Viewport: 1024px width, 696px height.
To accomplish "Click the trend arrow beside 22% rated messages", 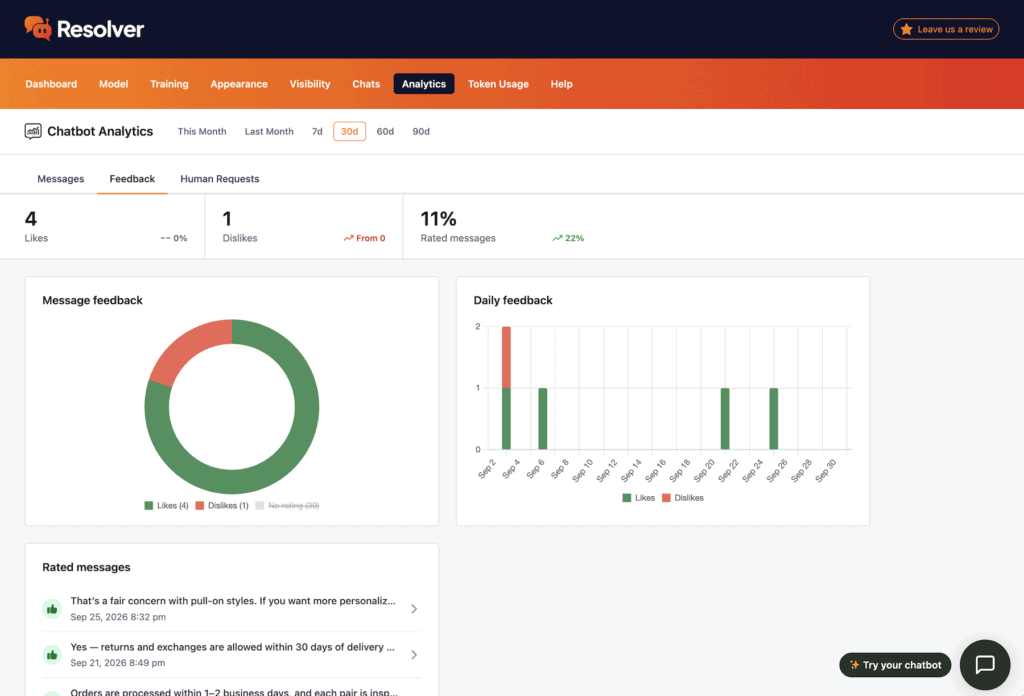I will tap(557, 238).
